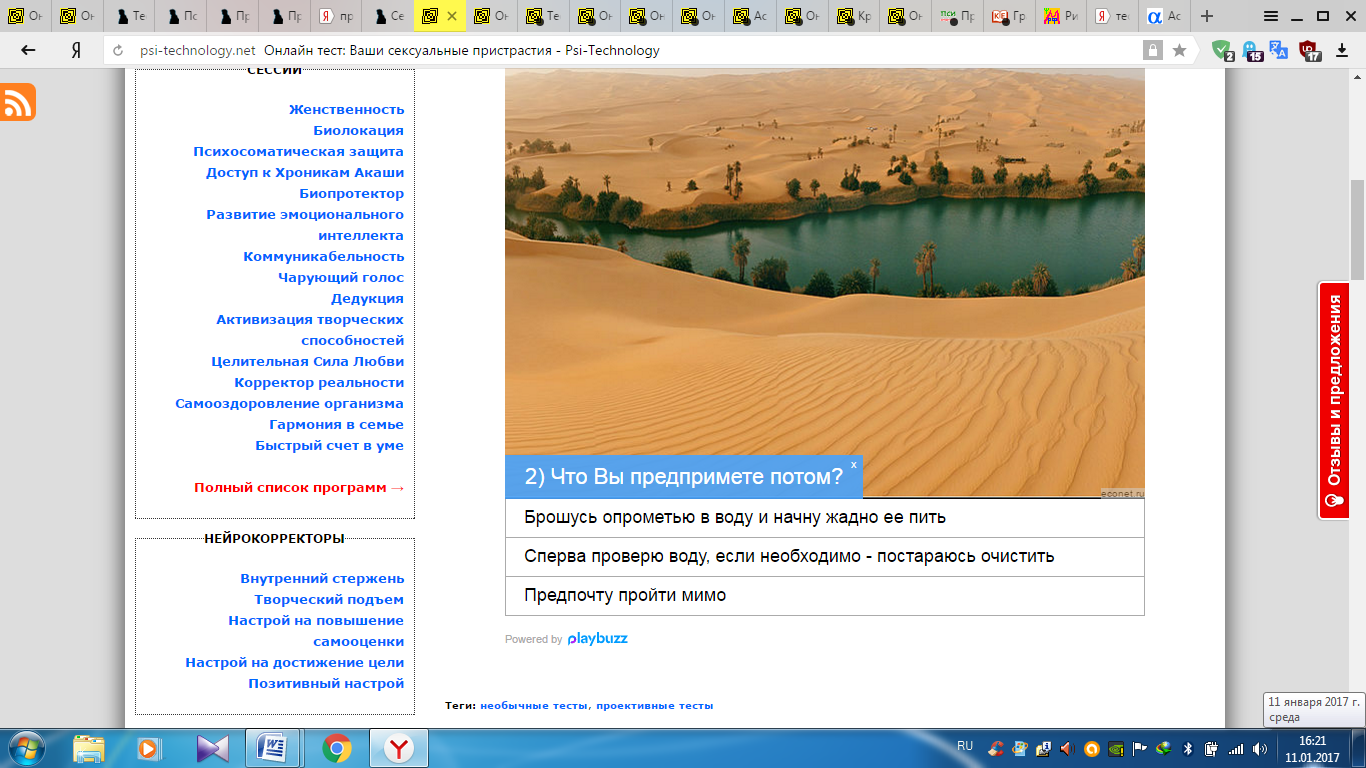The width and height of the screenshot is (1366, 768).
Task: Click the 'необычные тесты' tag
Action: tap(534, 706)
